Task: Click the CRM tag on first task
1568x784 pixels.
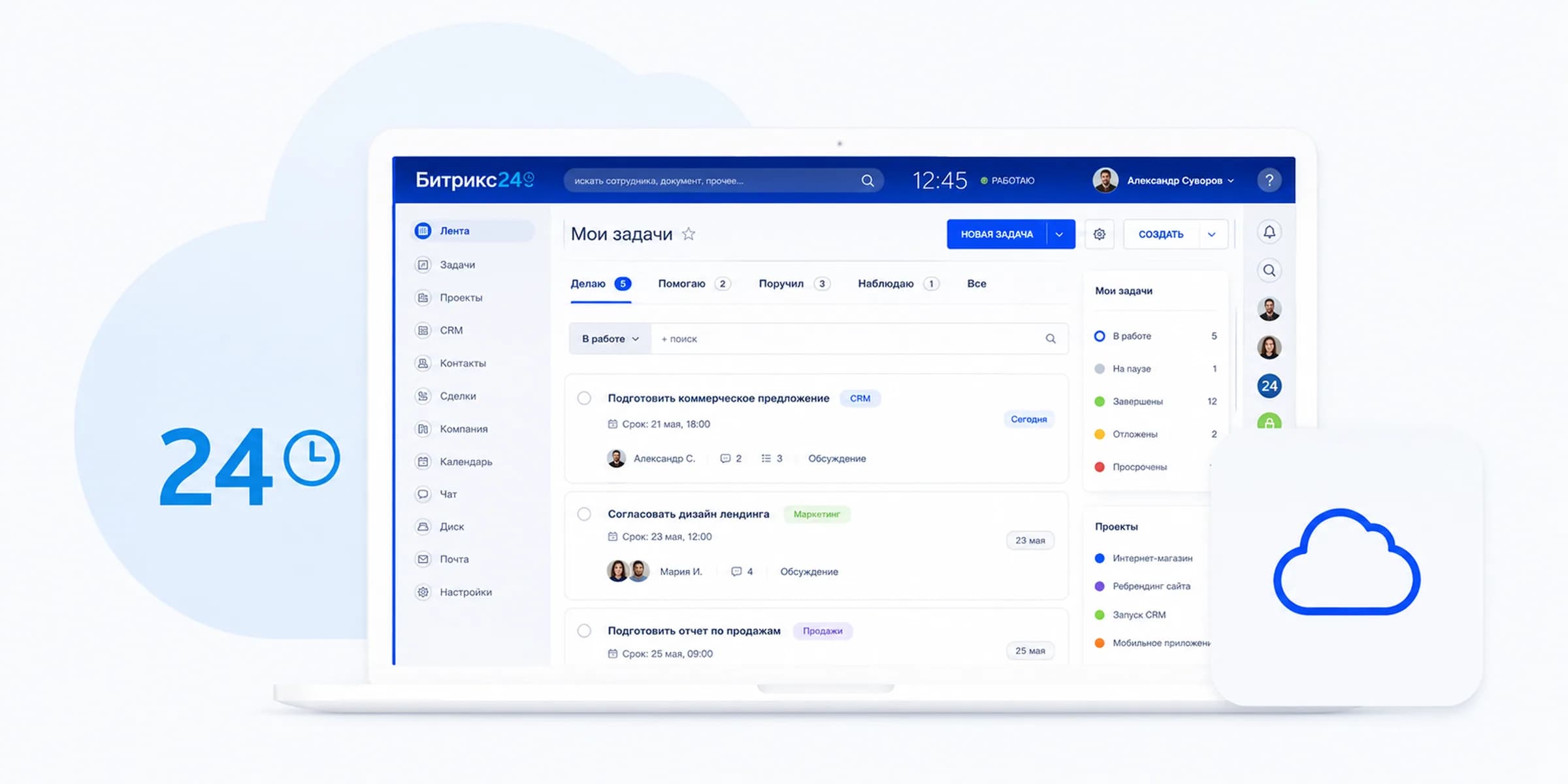Action: pyautogui.click(x=860, y=399)
